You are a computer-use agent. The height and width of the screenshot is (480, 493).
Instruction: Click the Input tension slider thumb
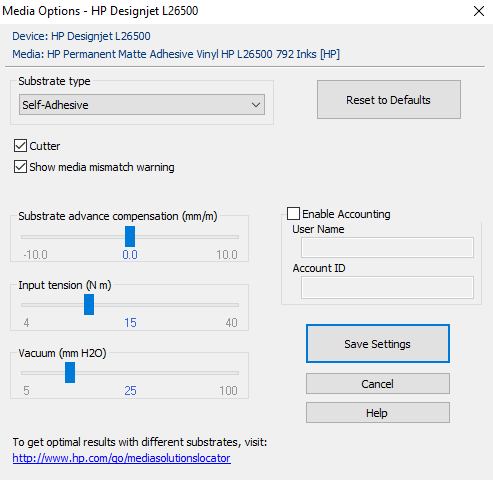[89, 304]
